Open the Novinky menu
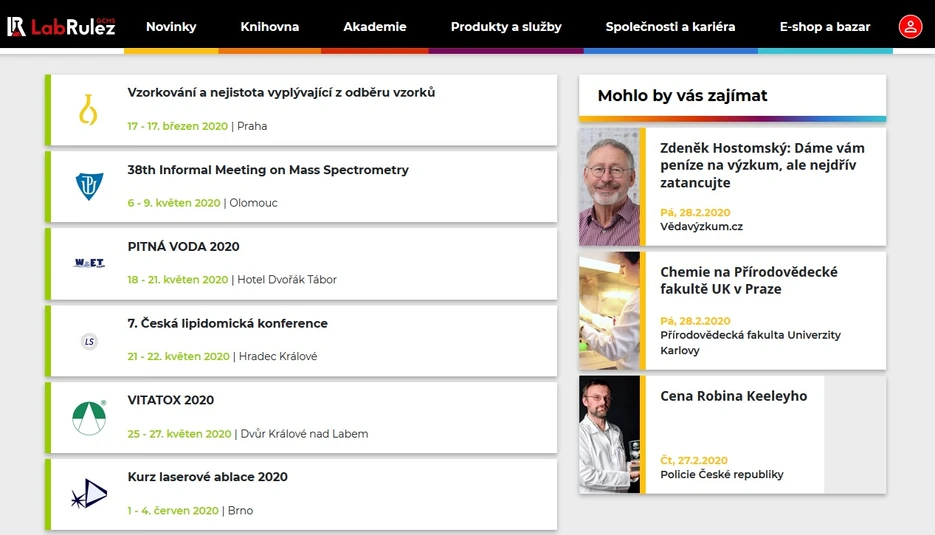935x535 pixels. coord(171,27)
